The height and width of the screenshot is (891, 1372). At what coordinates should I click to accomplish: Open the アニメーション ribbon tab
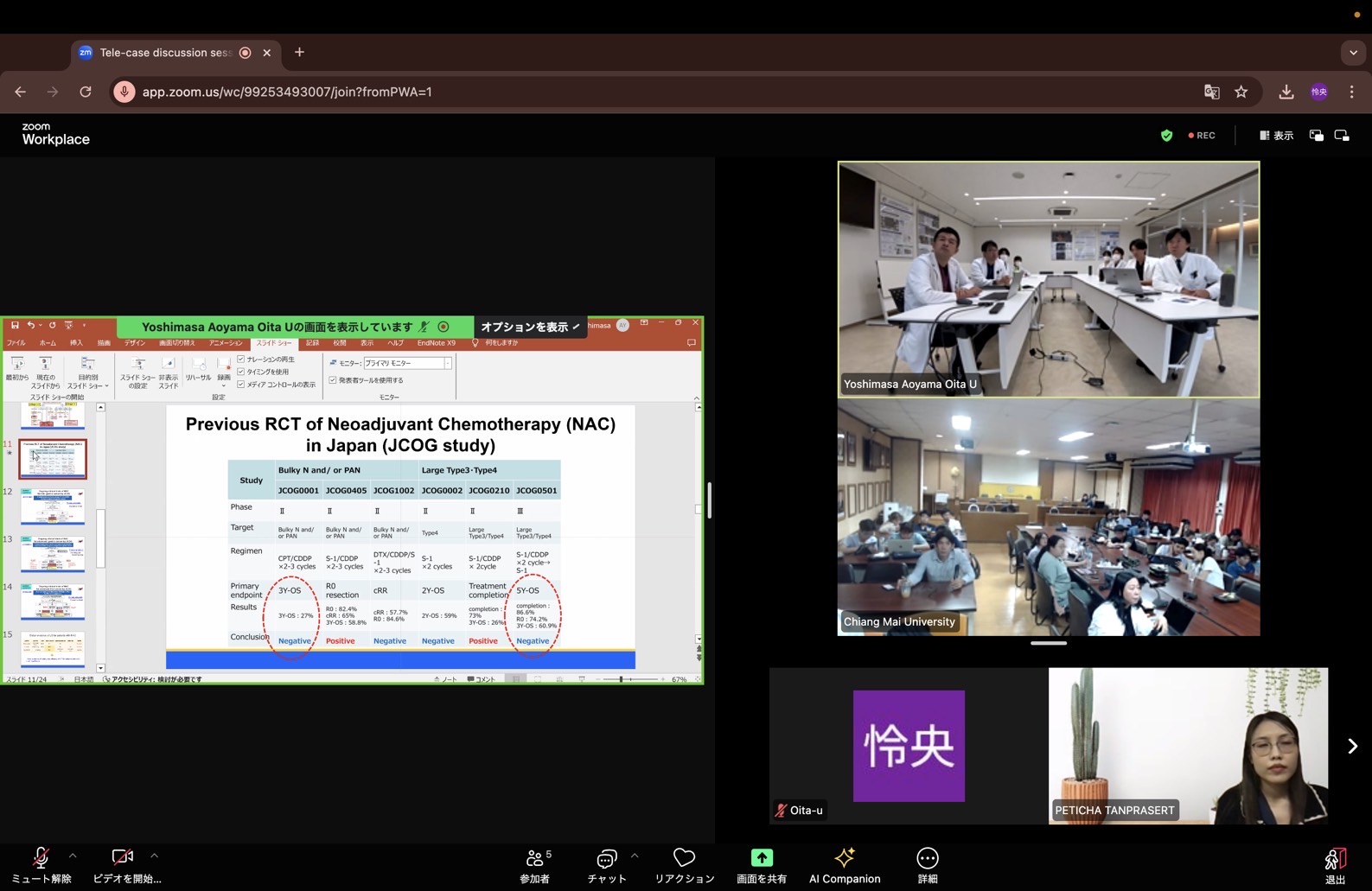click(226, 343)
